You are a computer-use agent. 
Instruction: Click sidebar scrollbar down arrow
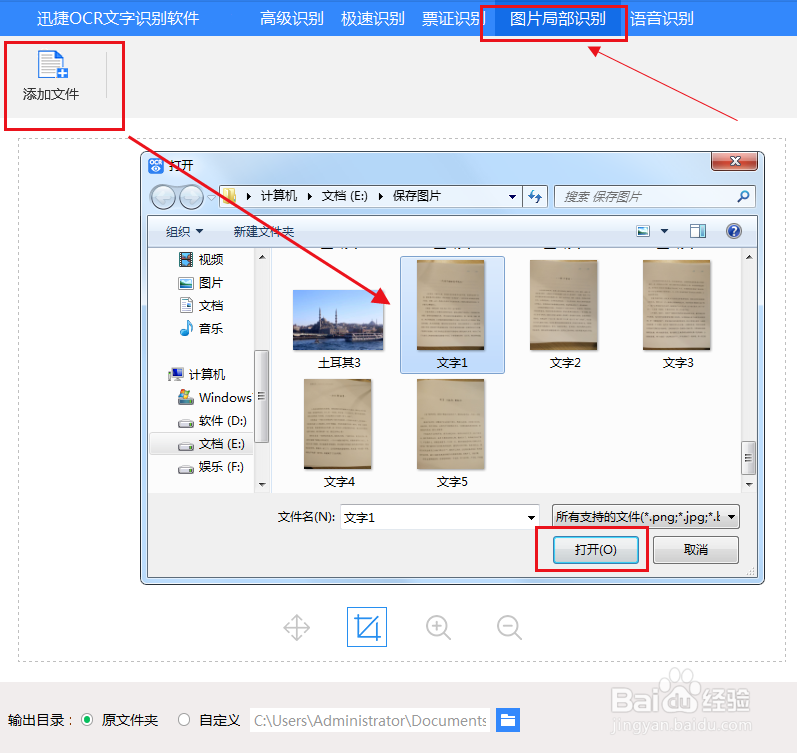click(x=262, y=485)
